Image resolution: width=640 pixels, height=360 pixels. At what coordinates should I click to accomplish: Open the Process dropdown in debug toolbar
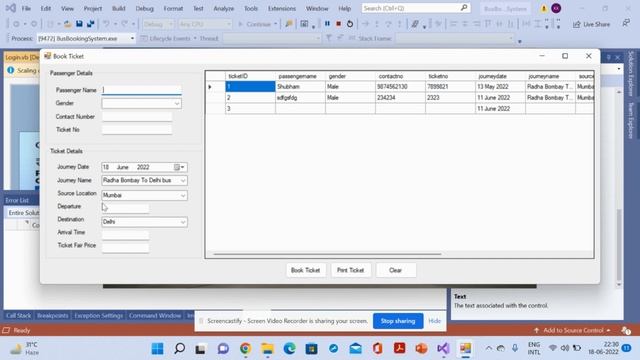tap(132, 38)
